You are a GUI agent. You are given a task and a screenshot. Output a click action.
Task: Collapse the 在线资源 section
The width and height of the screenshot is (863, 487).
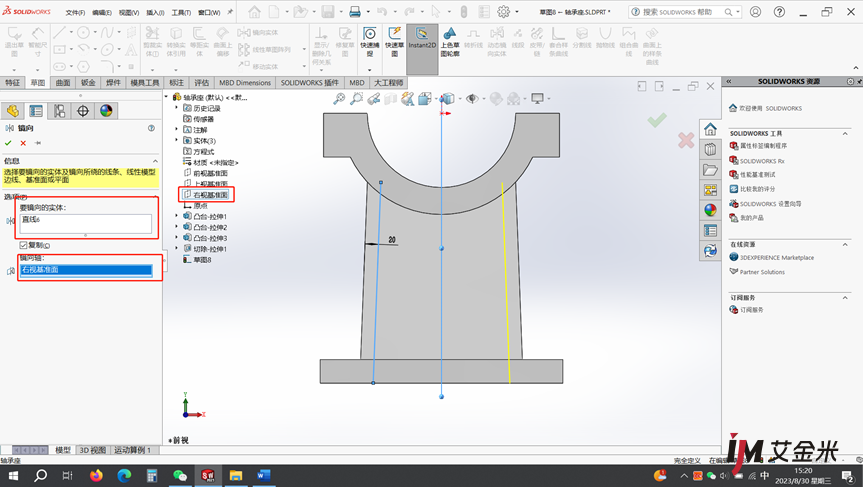pos(845,244)
